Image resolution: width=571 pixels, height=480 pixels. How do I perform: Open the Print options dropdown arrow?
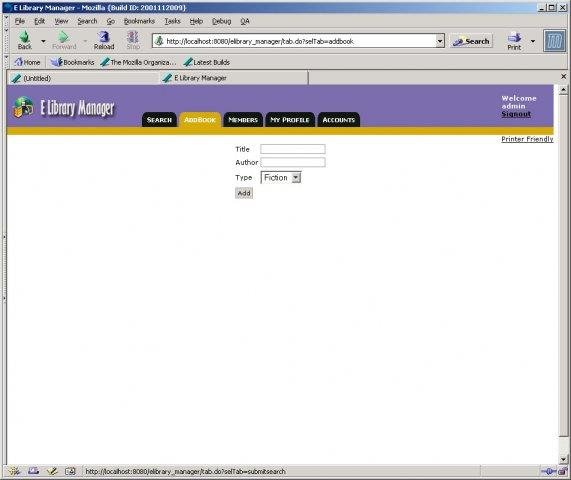click(x=533, y=41)
